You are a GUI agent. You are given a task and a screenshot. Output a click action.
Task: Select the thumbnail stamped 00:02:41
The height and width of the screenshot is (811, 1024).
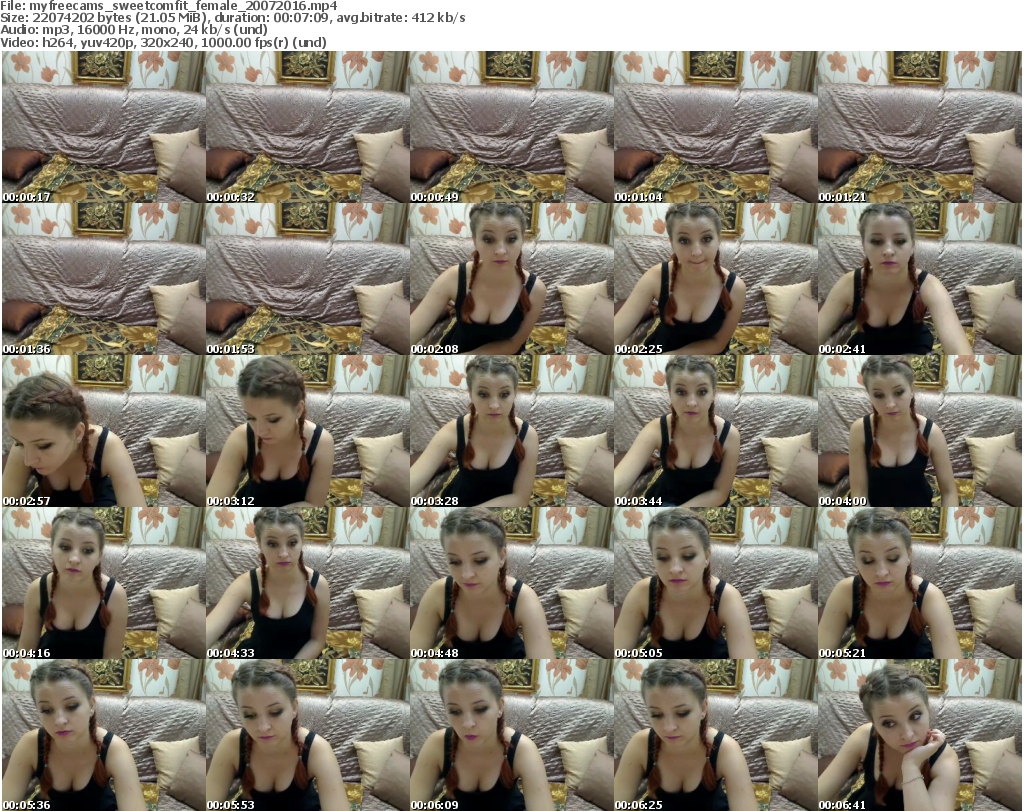click(x=919, y=279)
